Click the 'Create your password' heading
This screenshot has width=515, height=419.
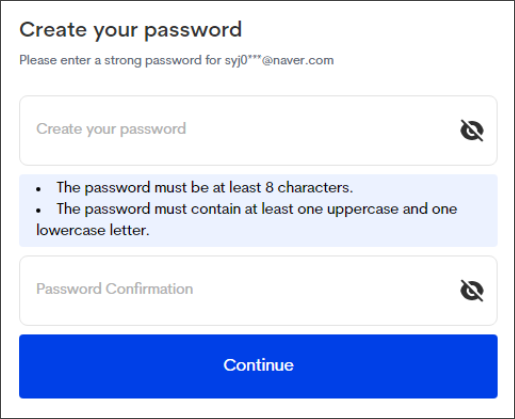pyautogui.click(x=130, y=30)
